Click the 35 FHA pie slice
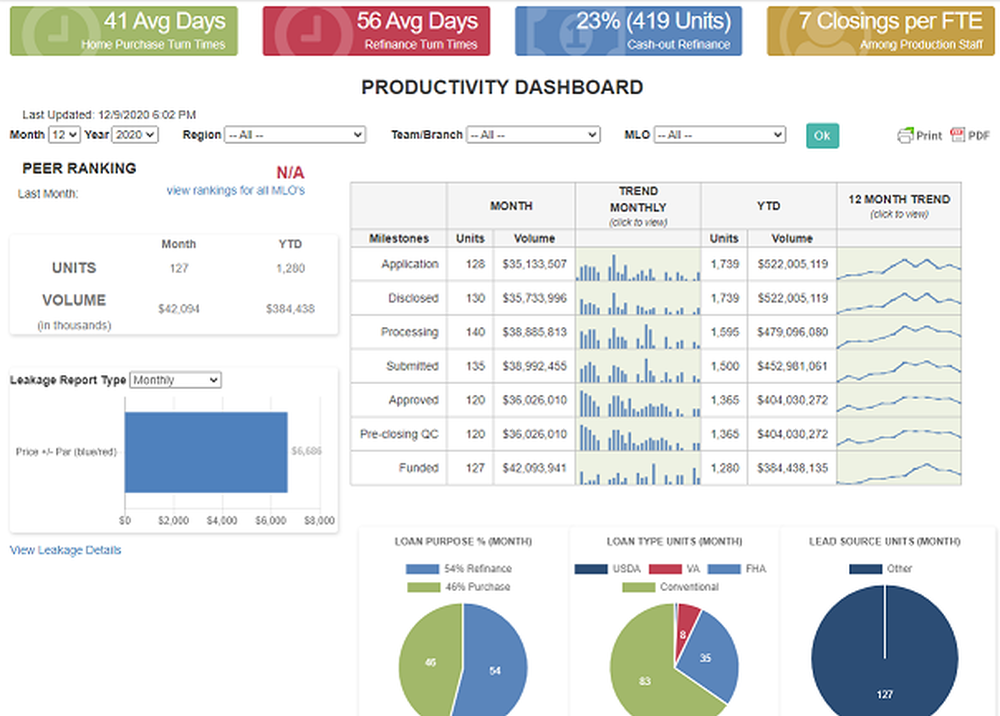Image resolution: width=1000 pixels, height=716 pixels. click(705, 657)
